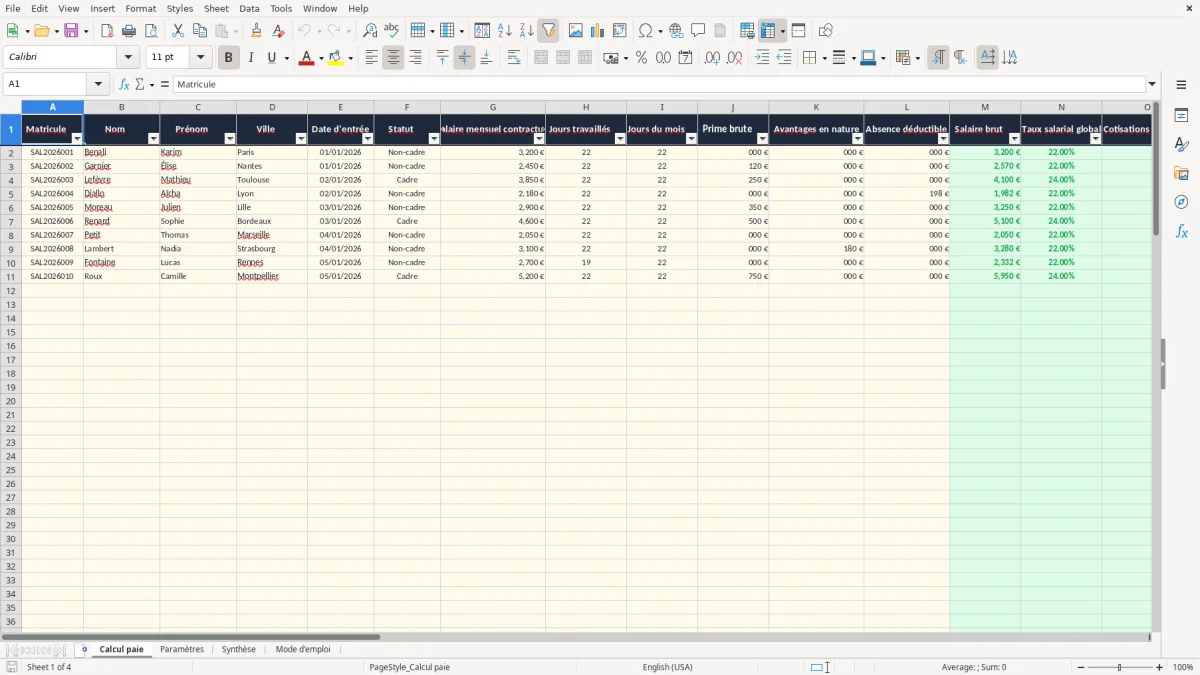This screenshot has width=1200, height=675.
Task: Switch to the Mode d'emploi sheet tab
Action: pos(303,649)
